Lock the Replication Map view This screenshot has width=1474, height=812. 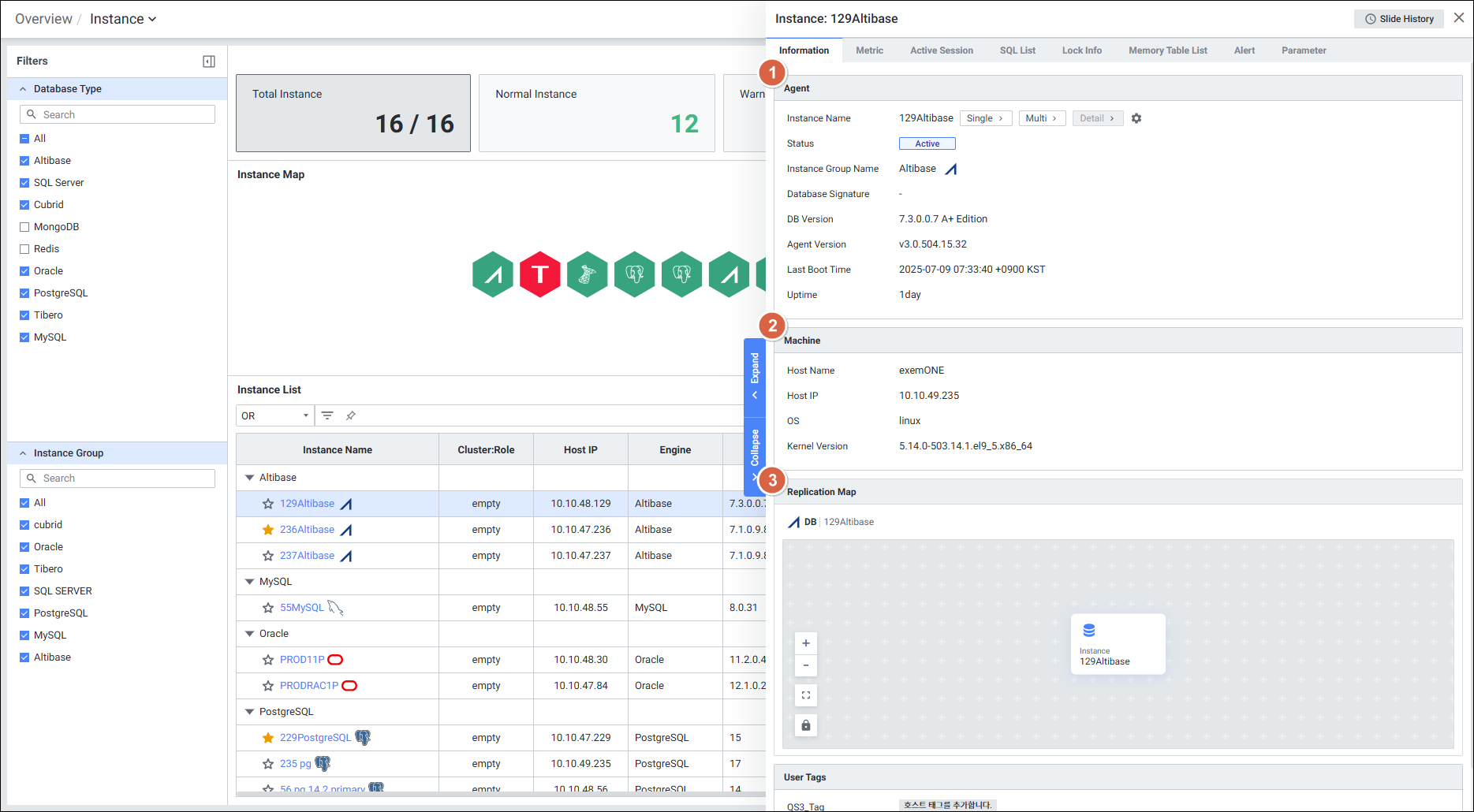coord(806,725)
